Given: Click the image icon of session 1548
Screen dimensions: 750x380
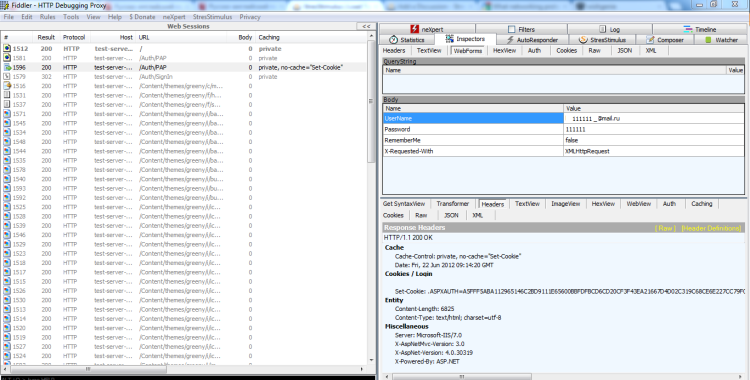Looking at the screenshot, I should 7,142.
